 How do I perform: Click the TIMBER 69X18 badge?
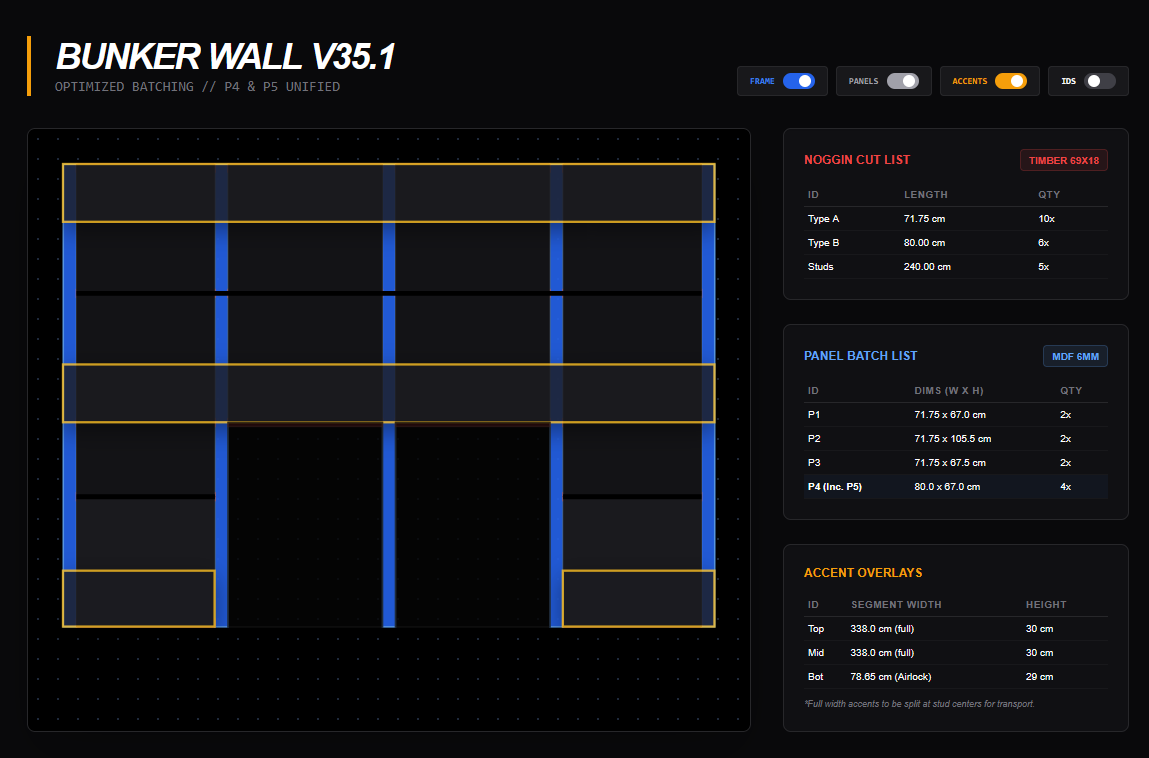1063,160
